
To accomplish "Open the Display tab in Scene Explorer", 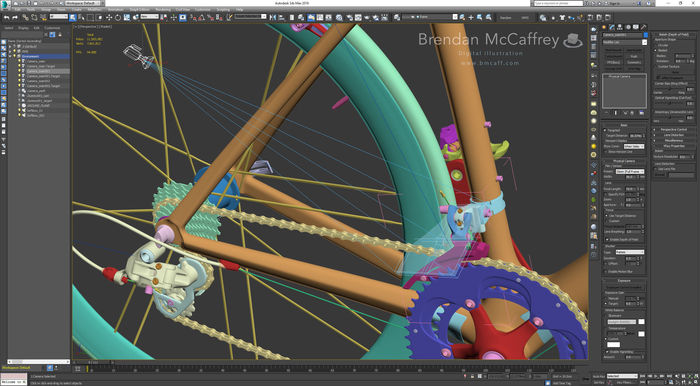I will click(x=23, y=28).
